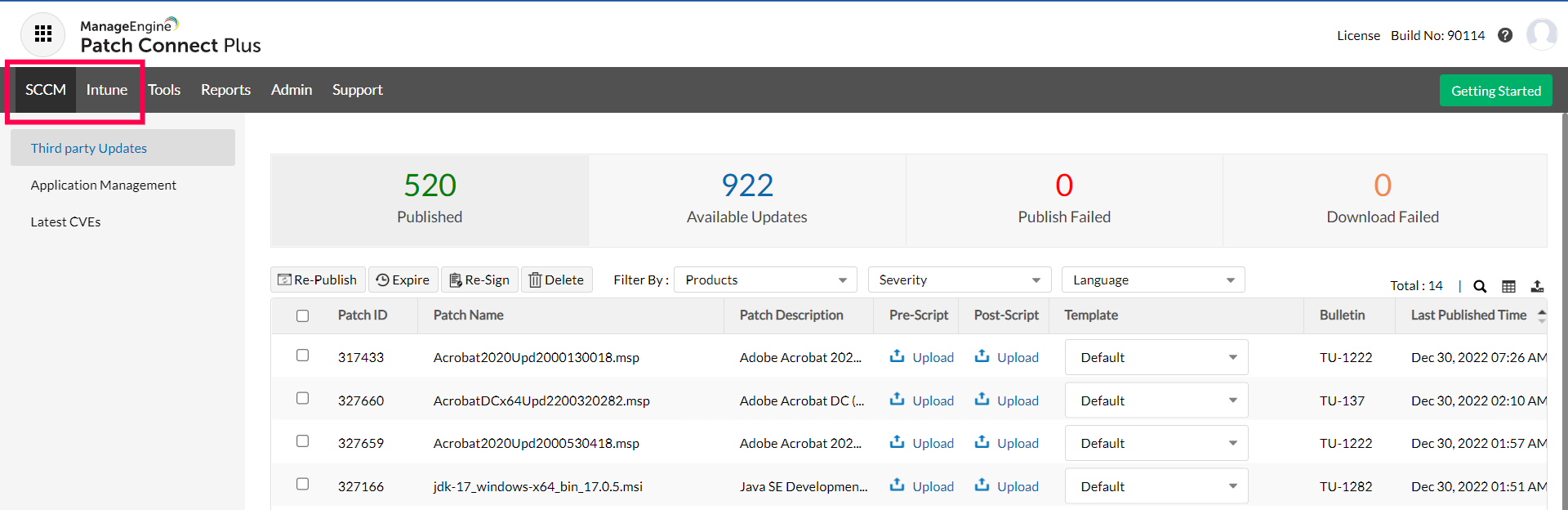Open the 520 Published summary tile
1568x510 pixels.
coord(430,200)
